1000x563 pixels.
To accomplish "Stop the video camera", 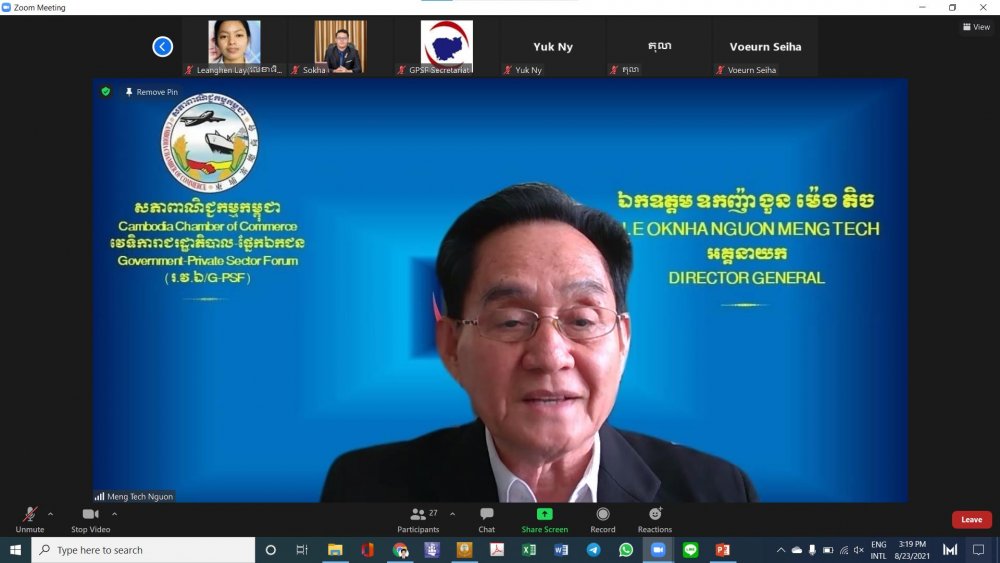I will pyautogui.click(x=90, y=518).
